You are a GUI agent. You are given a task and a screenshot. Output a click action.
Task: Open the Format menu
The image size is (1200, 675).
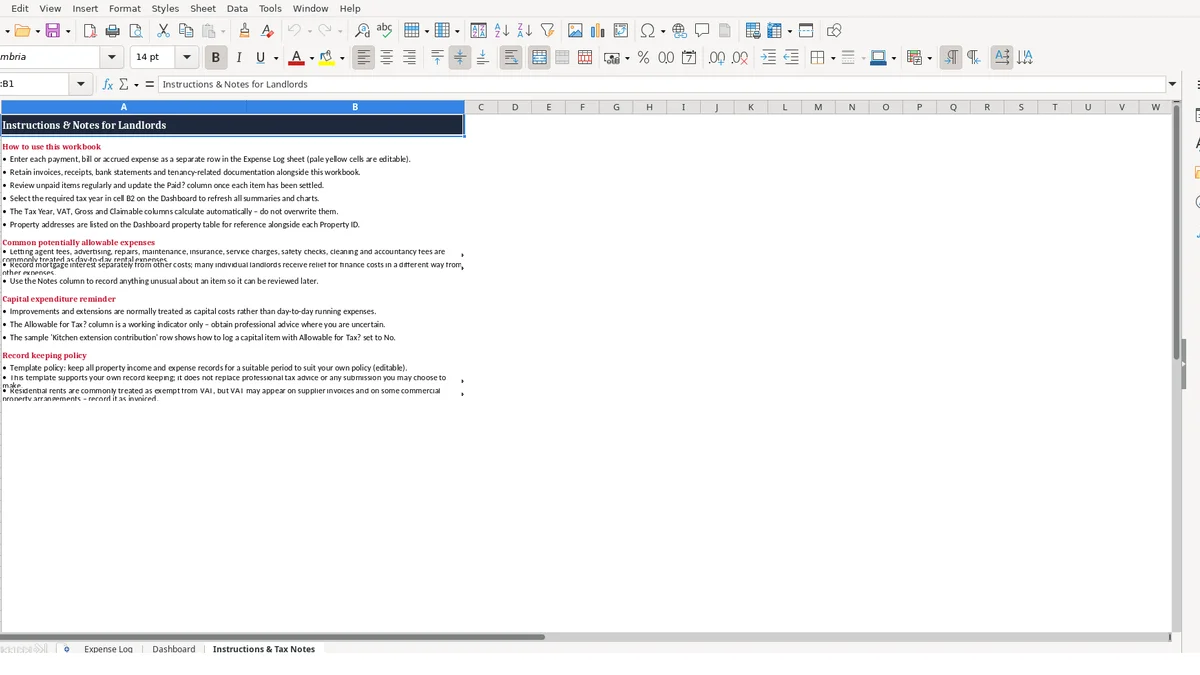click(125, 8)
